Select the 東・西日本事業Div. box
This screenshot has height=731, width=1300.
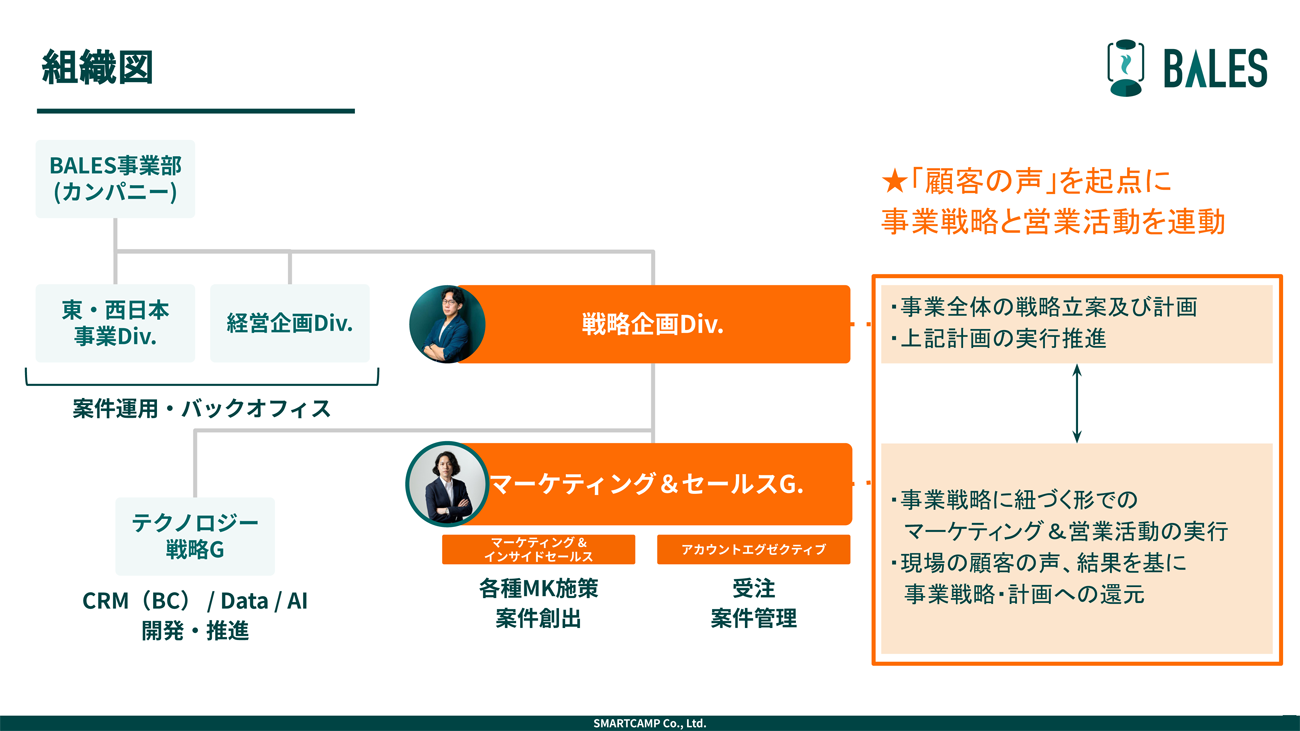(114, 323)
